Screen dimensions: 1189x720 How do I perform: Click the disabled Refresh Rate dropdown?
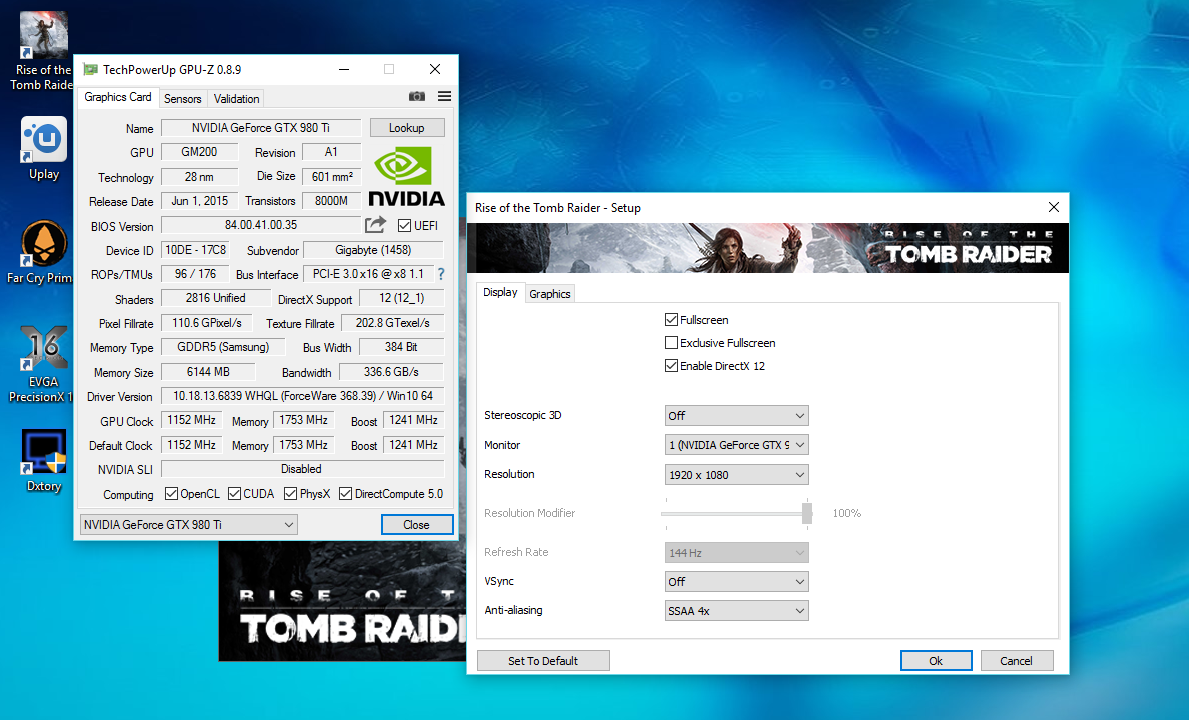736,553
